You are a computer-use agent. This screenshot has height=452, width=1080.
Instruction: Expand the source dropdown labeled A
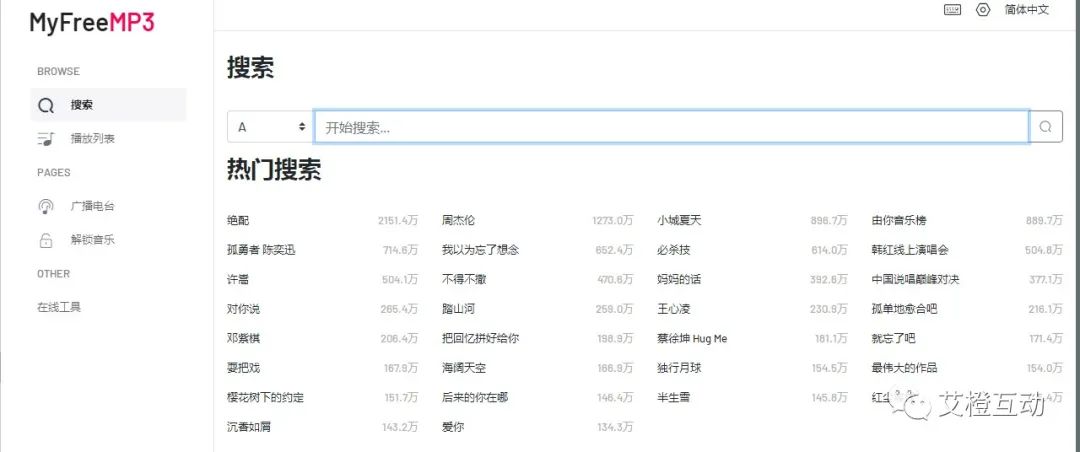click(x=271, y=127)
